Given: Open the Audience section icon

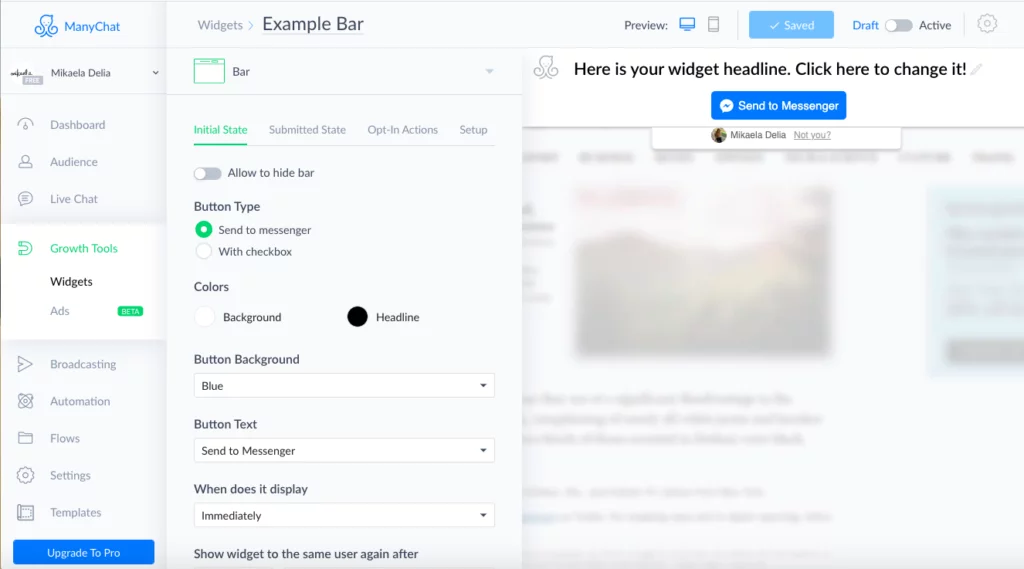Looking at the screenshot, I should point(25,162).
